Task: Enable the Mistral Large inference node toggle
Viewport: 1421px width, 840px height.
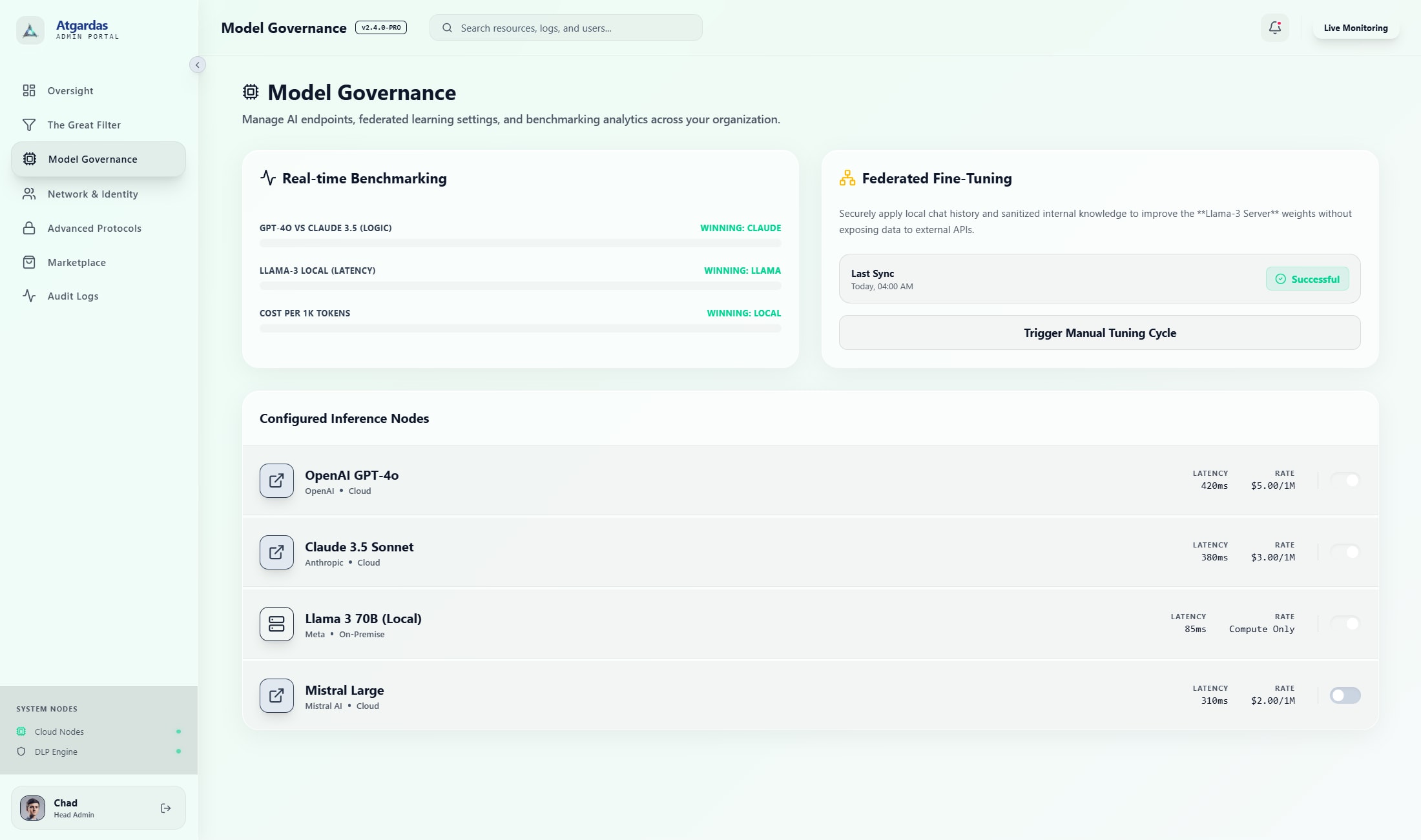Action: [x=1345, y=695]
